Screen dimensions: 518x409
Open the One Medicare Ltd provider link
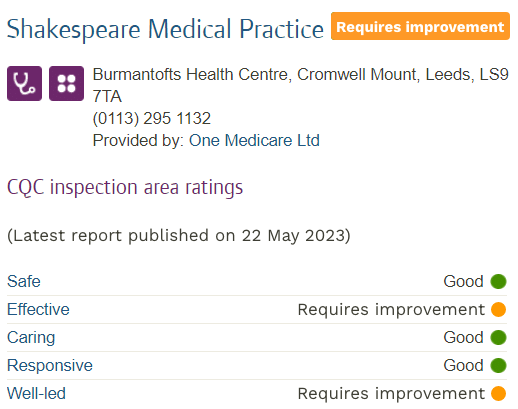tap(254, 140)
